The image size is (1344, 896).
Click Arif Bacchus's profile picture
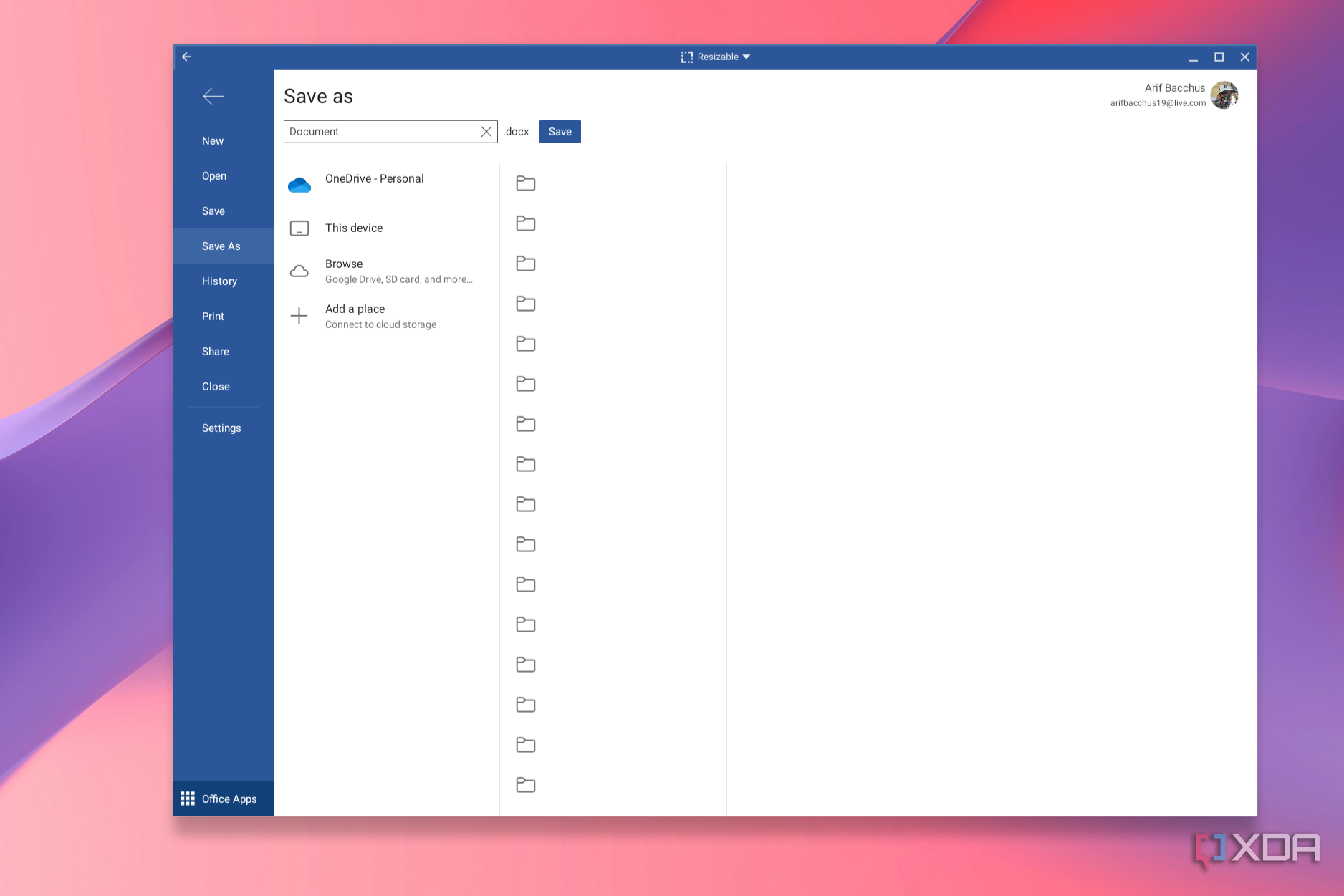1225,95
